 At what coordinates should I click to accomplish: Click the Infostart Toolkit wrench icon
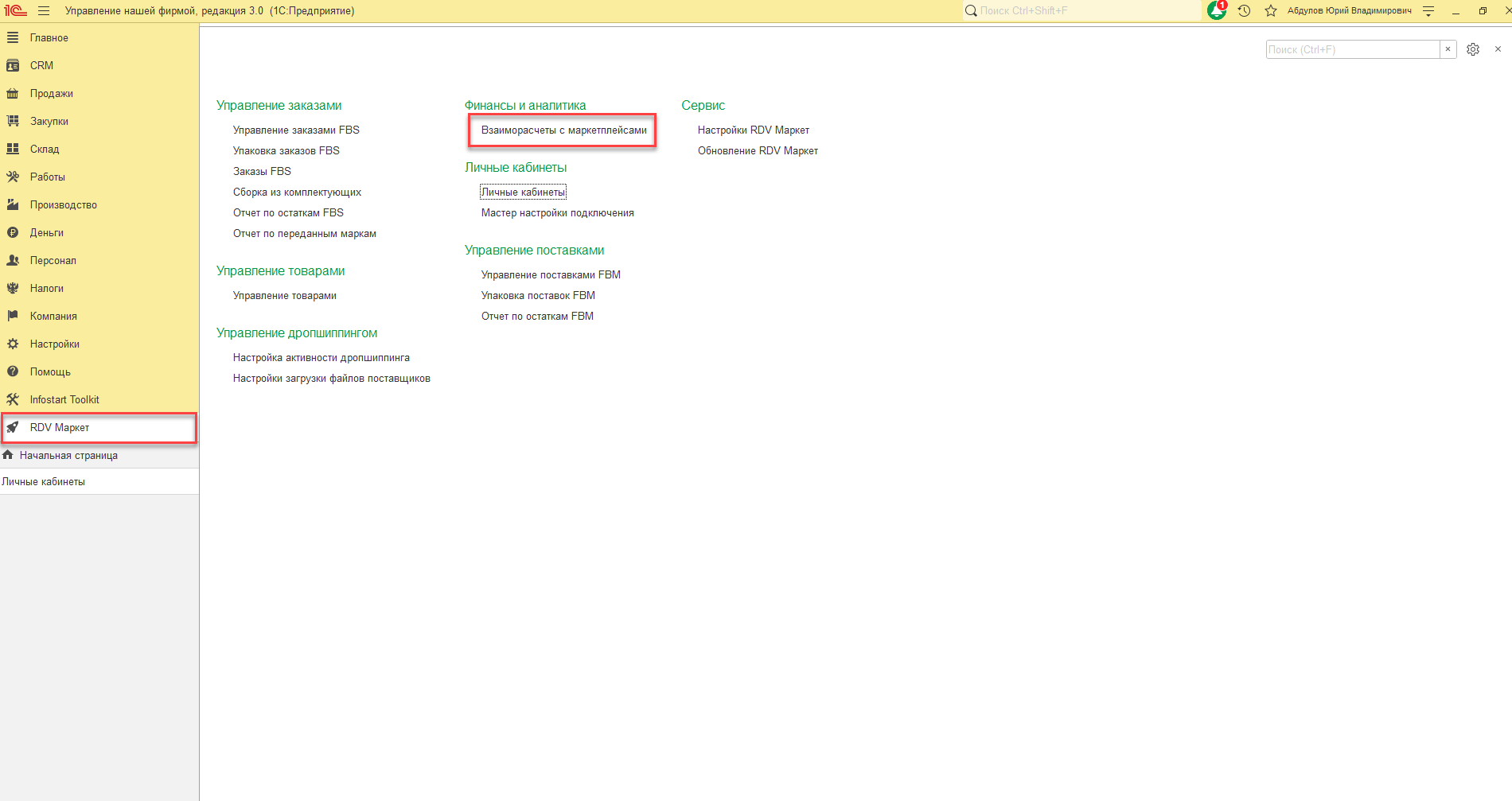tap(13, 399)
